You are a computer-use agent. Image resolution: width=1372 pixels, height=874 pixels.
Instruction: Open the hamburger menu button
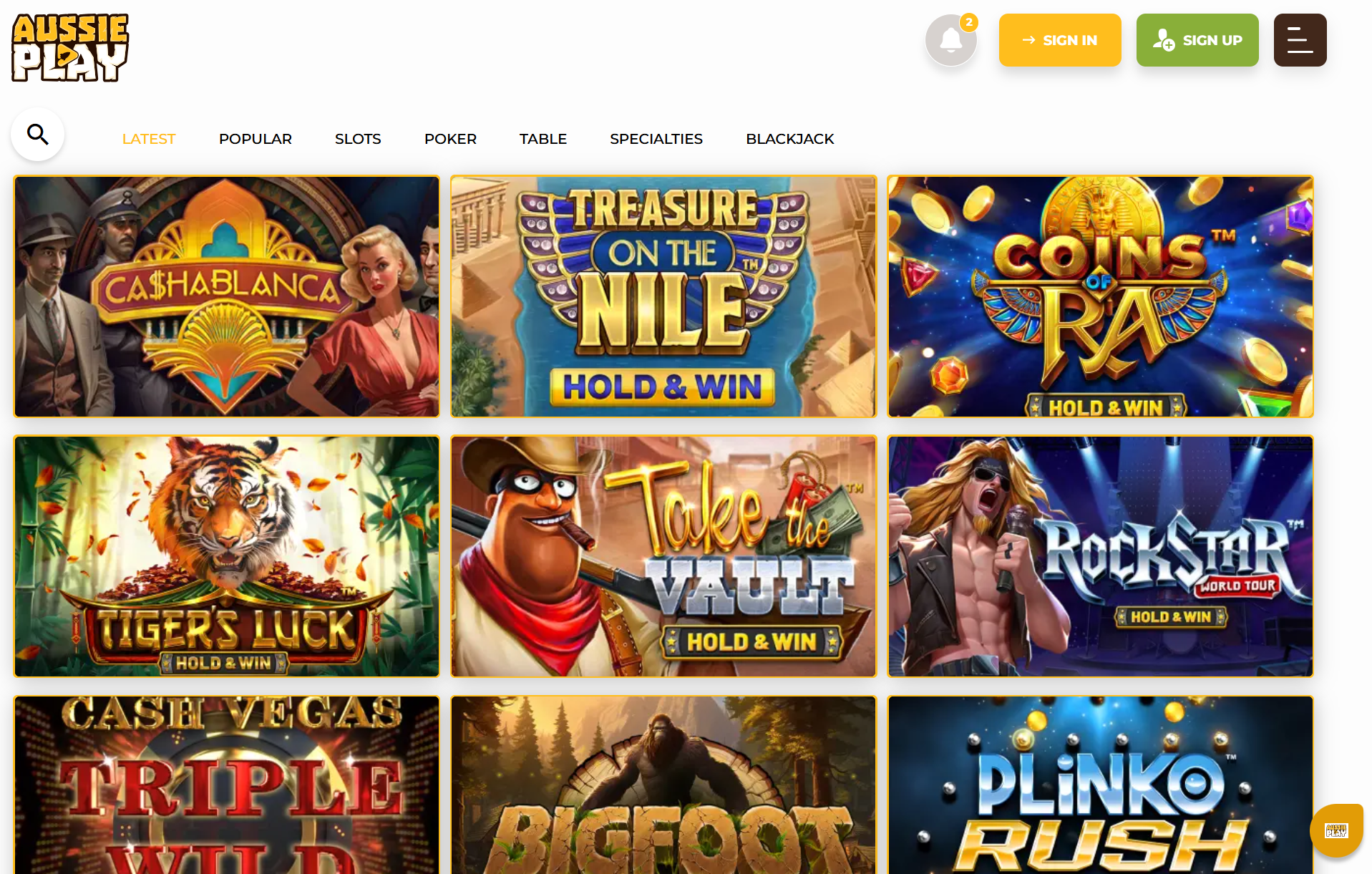pos(1300,40)
